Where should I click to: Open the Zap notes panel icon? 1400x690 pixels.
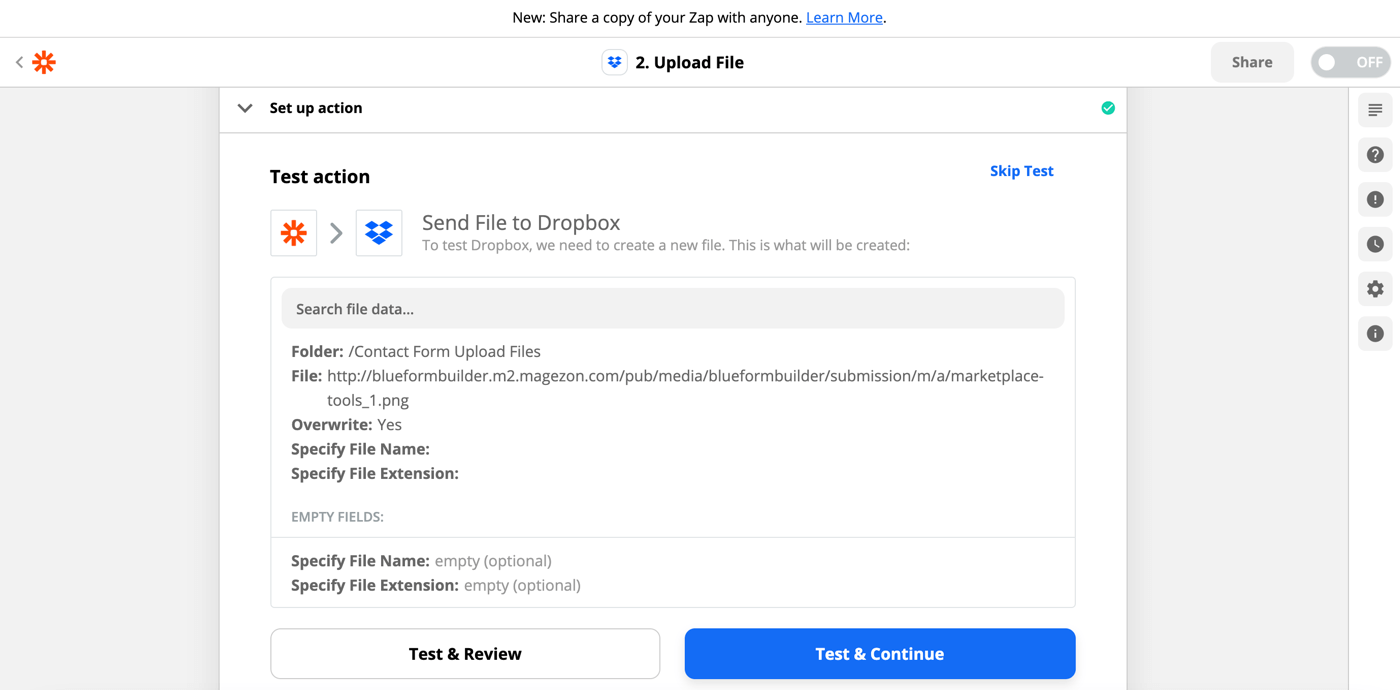coord(1374,110)
